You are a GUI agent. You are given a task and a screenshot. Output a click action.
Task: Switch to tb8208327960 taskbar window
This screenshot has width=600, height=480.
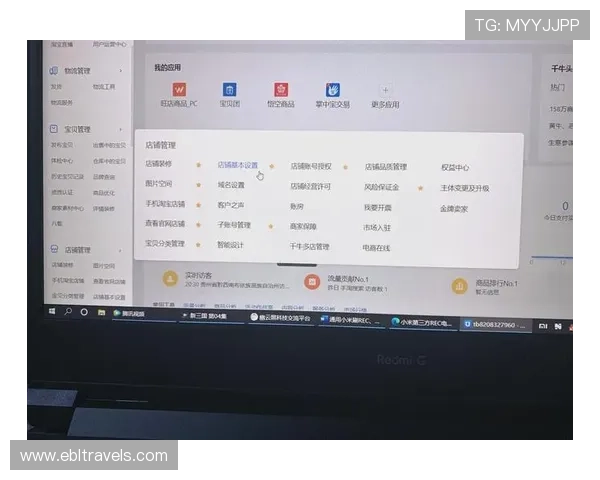[x=495, y=325]
